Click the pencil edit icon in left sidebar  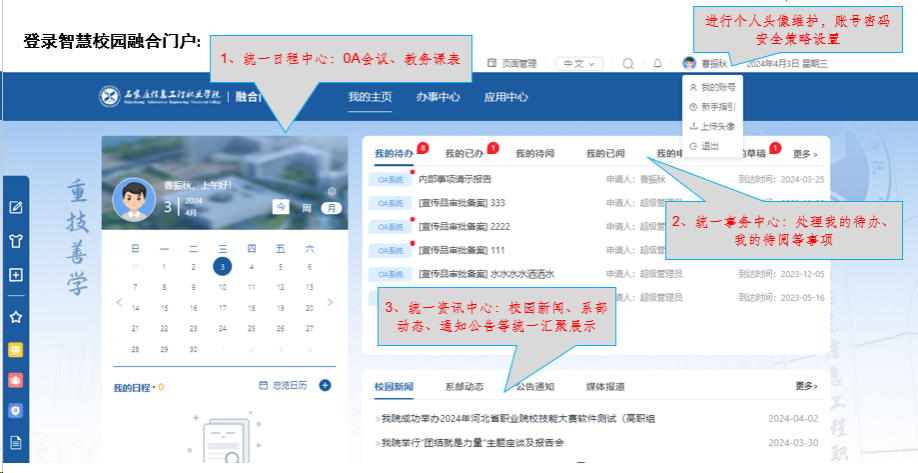point(15,207)
